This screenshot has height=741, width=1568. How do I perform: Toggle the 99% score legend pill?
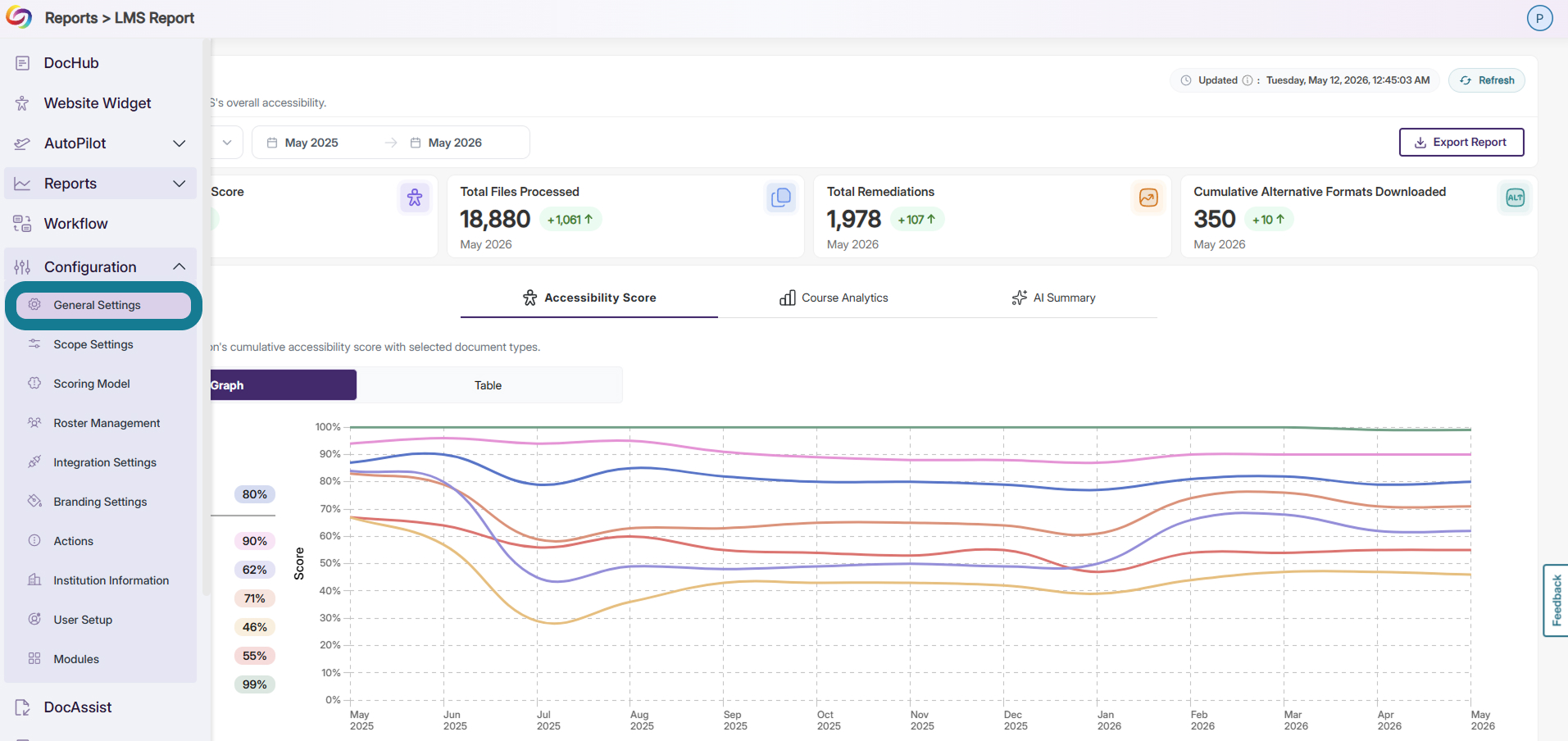(x=255, y=684)
